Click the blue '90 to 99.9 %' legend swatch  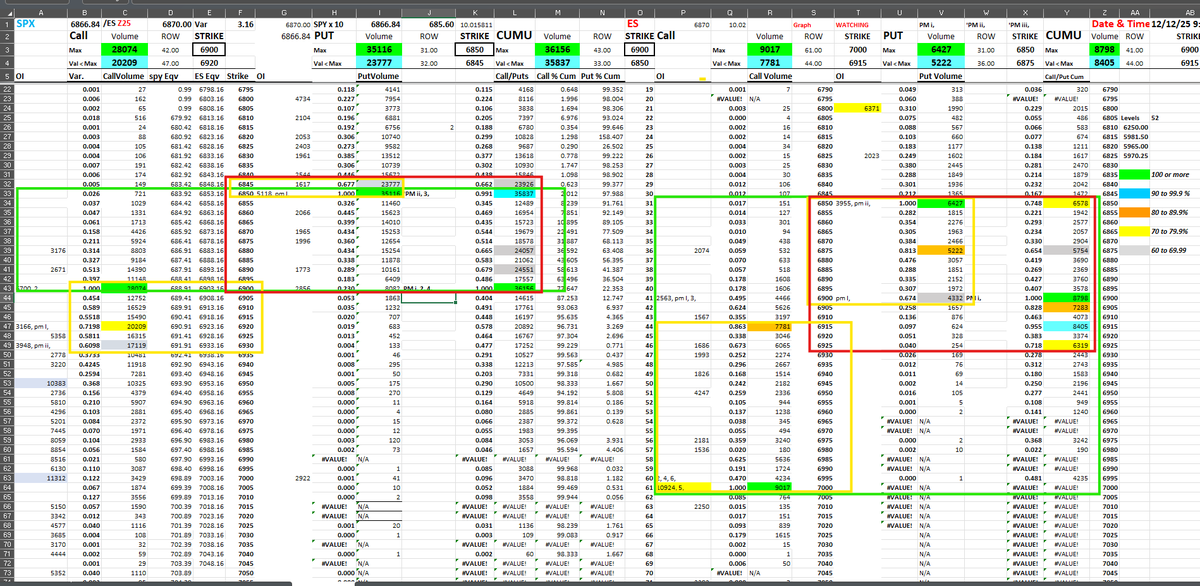coord(1135,193)
